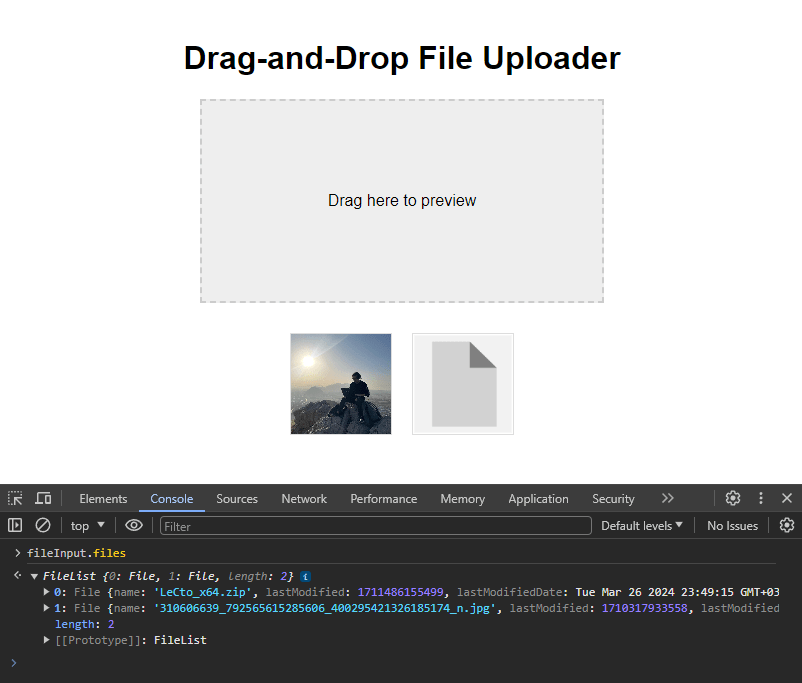Image resolution: width=802 pixels, height=683 pixels.
Task: Click the info icon beside the FileList object
Action: pyautogui.click(x=306, y=576)
